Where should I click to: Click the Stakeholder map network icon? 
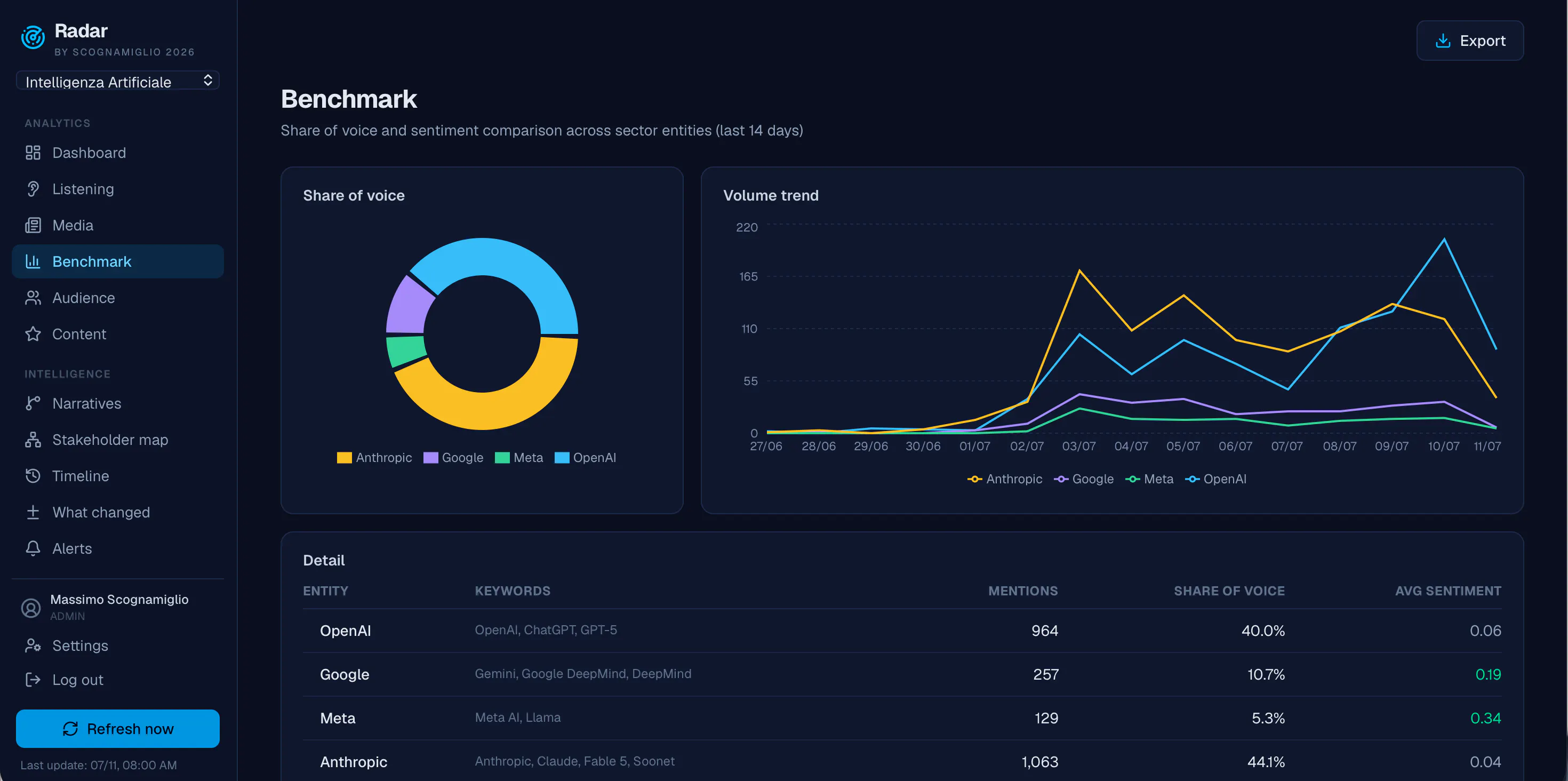click(33, 440)
